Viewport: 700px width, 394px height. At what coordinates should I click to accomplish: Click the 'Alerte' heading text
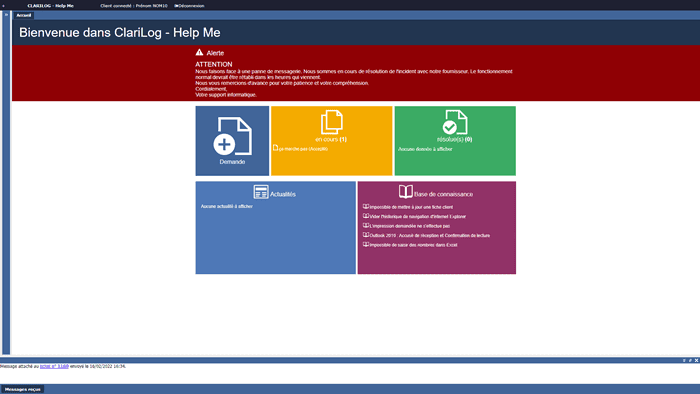(215, 53)
